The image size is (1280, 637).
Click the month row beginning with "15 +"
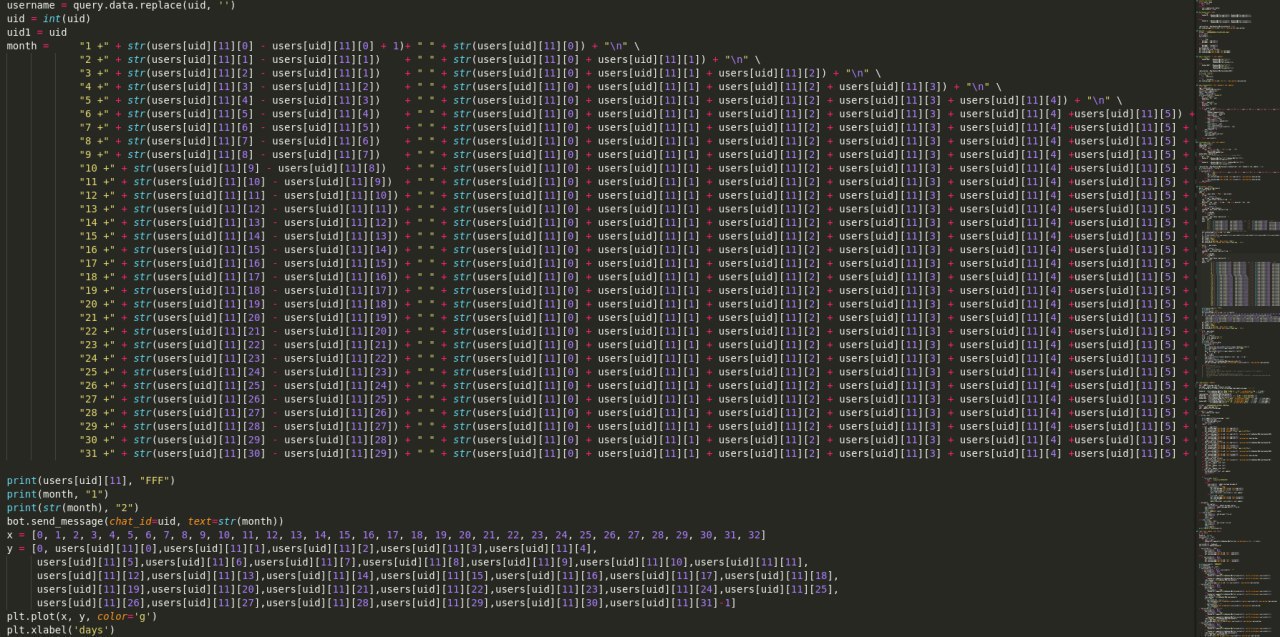(635, 235)
